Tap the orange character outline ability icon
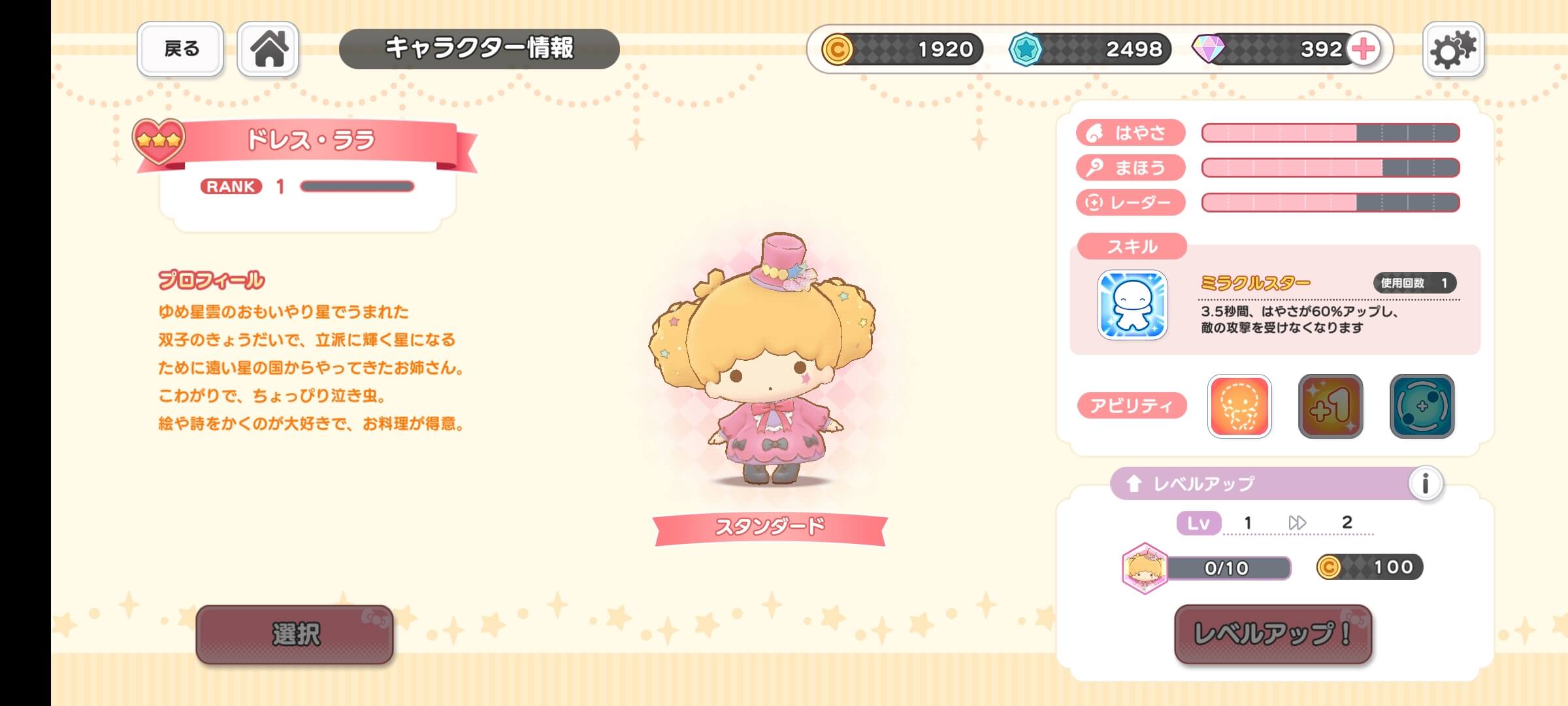Image resolution: width=1568 pixels, height=706 pixels. [x=1239, y=406]
